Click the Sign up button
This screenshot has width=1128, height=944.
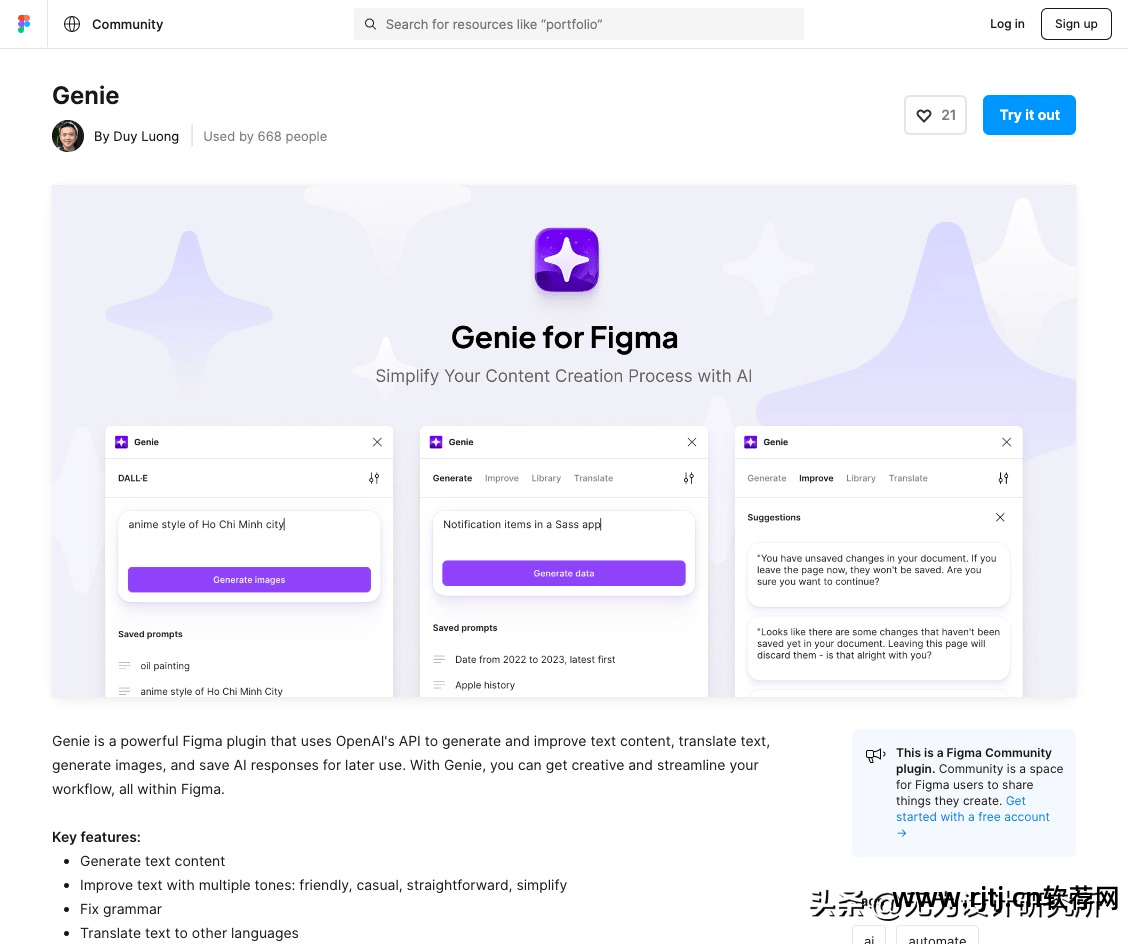click(x=1075, y=24)
